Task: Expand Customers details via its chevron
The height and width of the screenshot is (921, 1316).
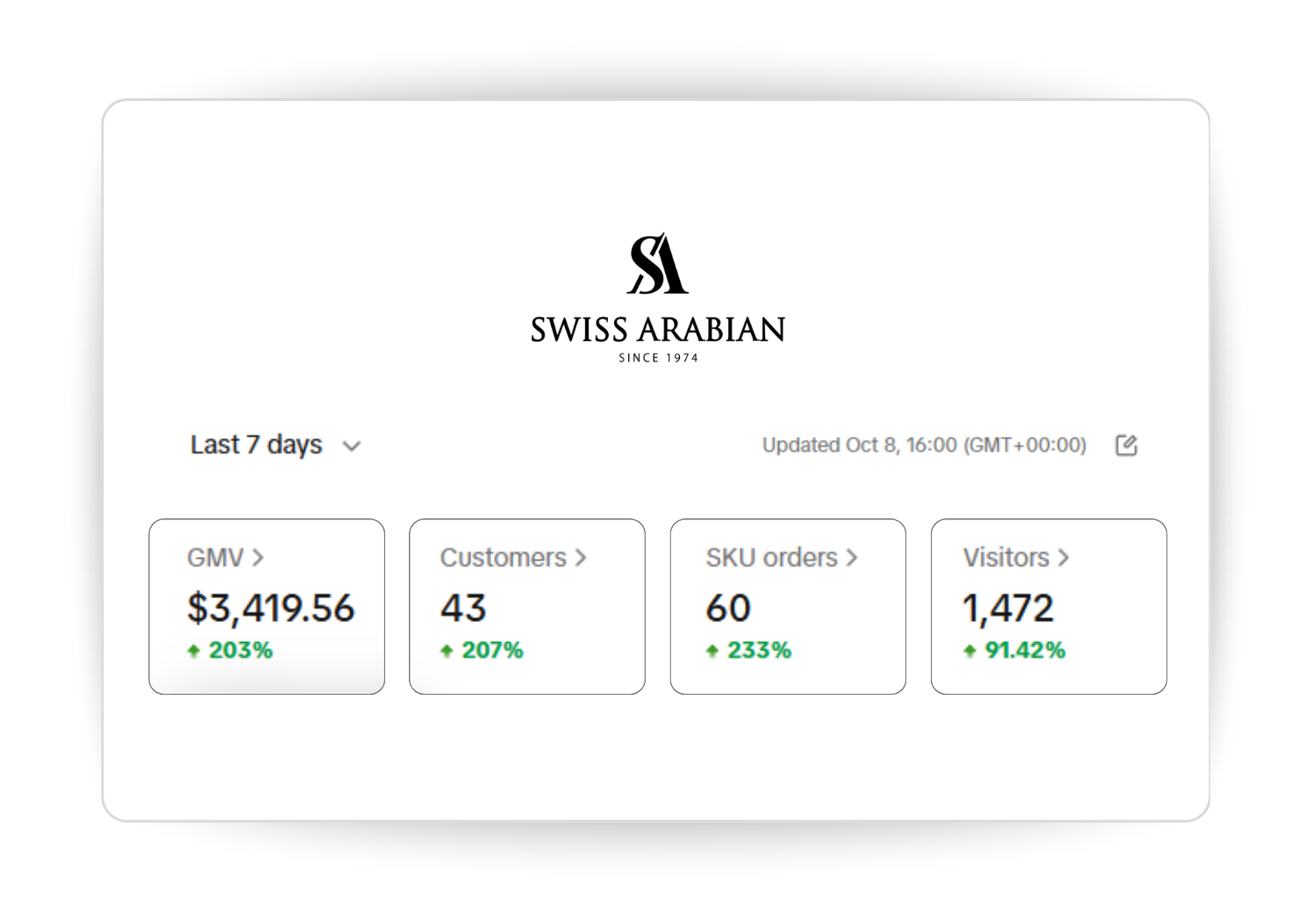Action: click(580, 558)
